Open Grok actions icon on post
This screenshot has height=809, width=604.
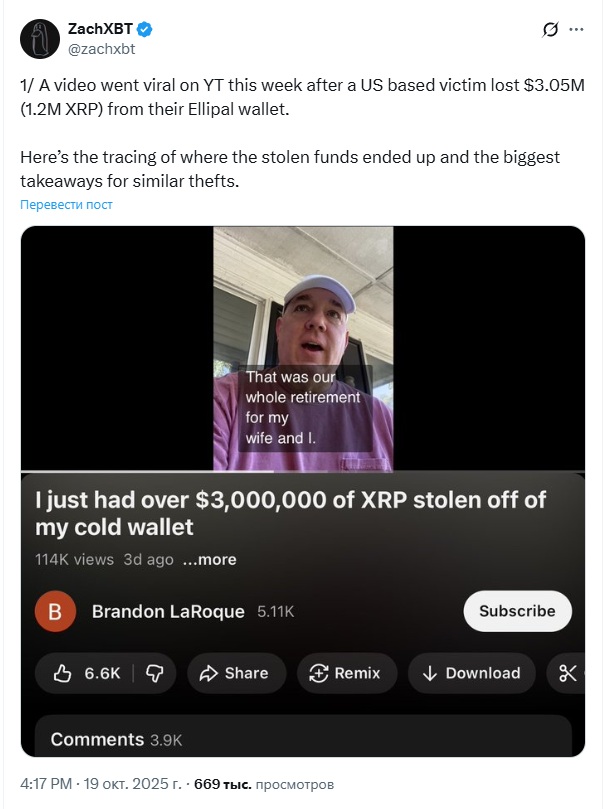point(549,30)
